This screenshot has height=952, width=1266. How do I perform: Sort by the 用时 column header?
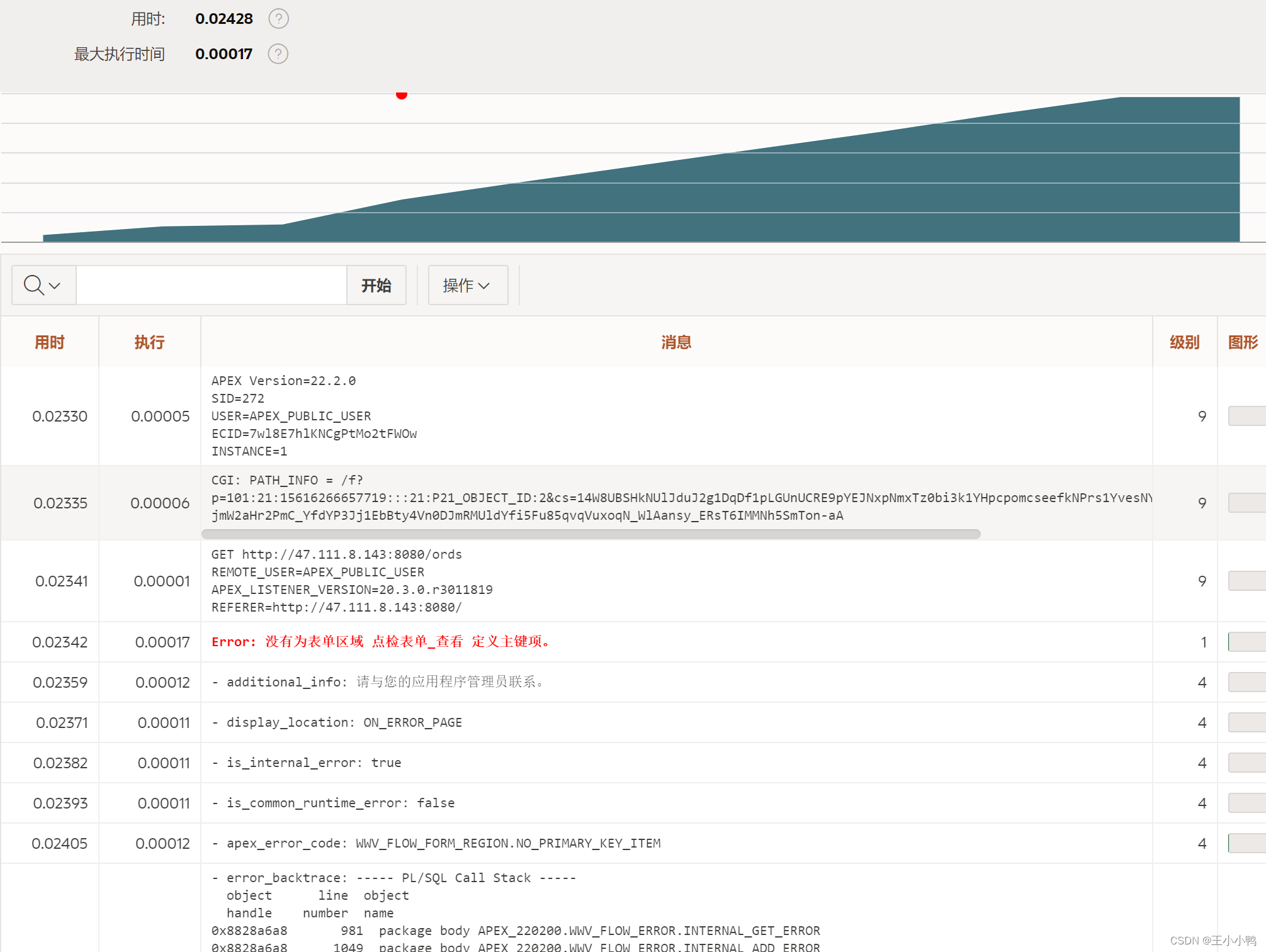click(50, 342)
